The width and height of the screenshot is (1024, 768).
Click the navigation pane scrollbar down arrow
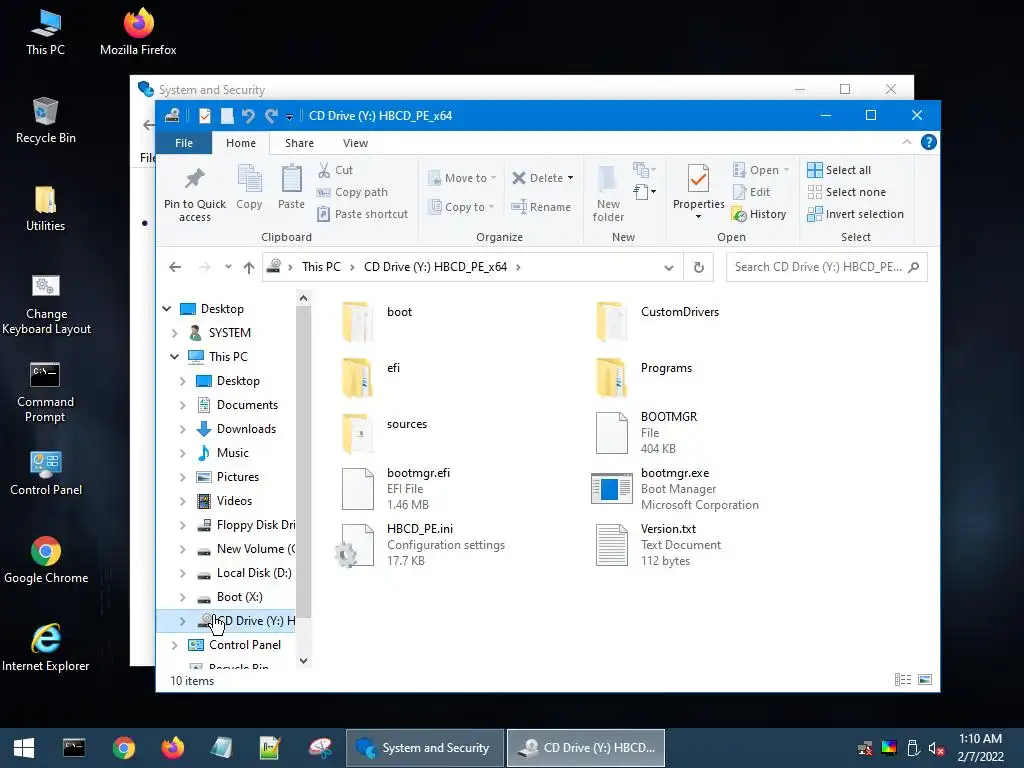coord(303,661)
